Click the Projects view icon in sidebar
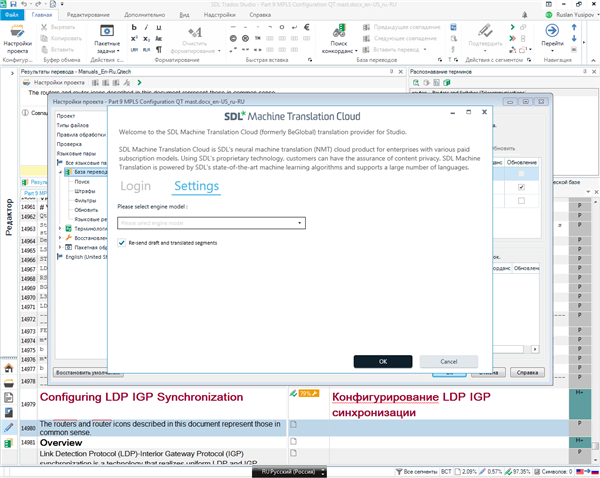 pyautogui.click(x=9, y=383)
